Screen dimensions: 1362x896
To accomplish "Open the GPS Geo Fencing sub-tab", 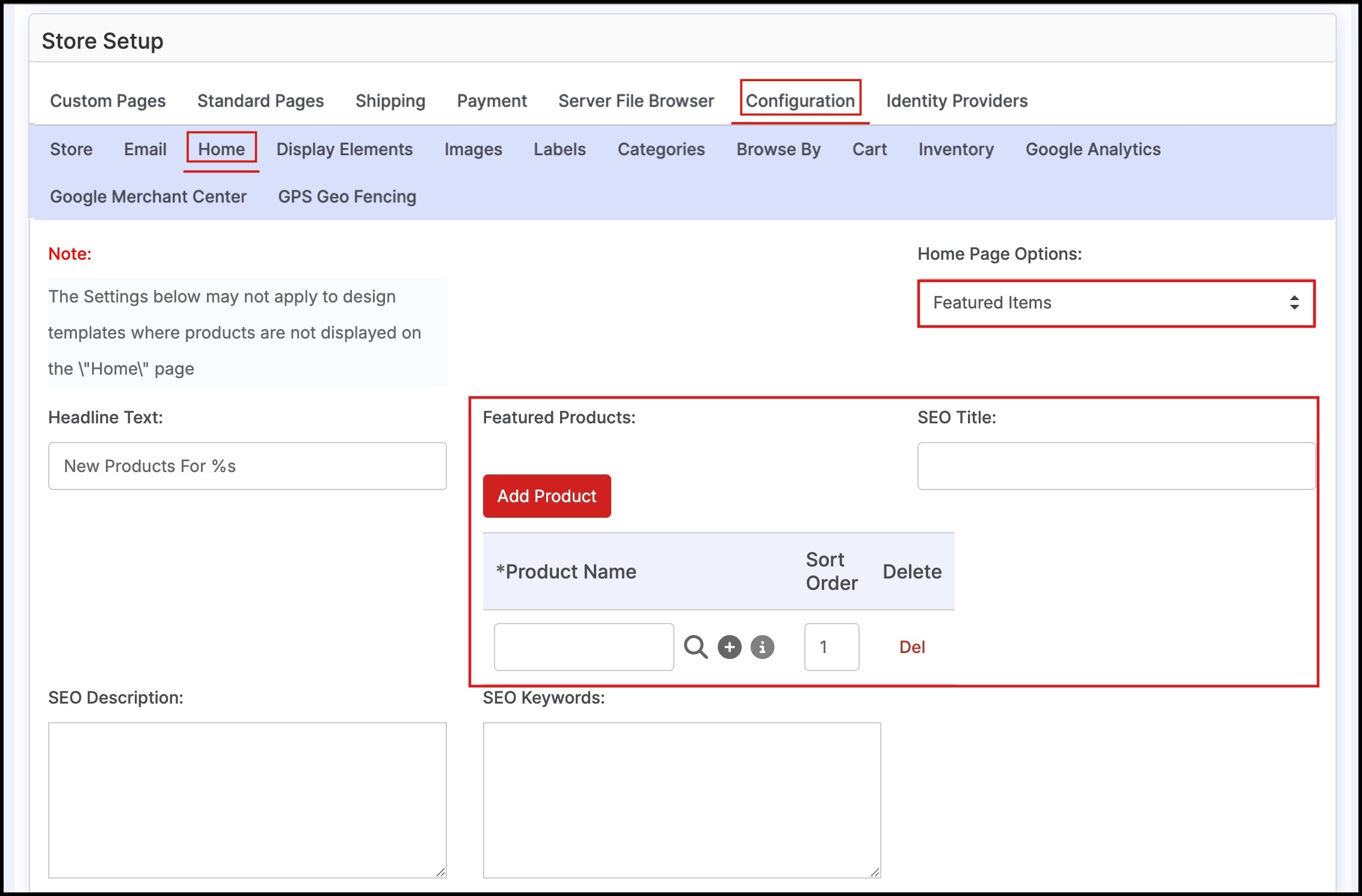I will coord(347,197).
